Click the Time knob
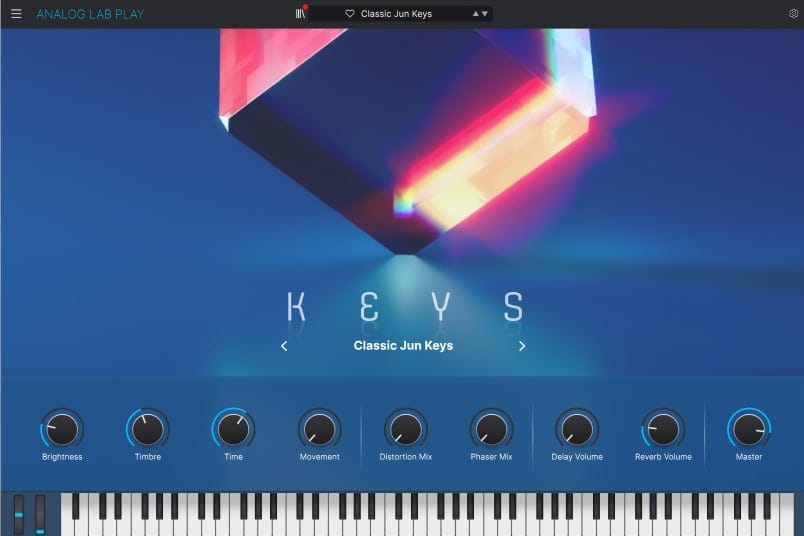 (x=233, y=430)
